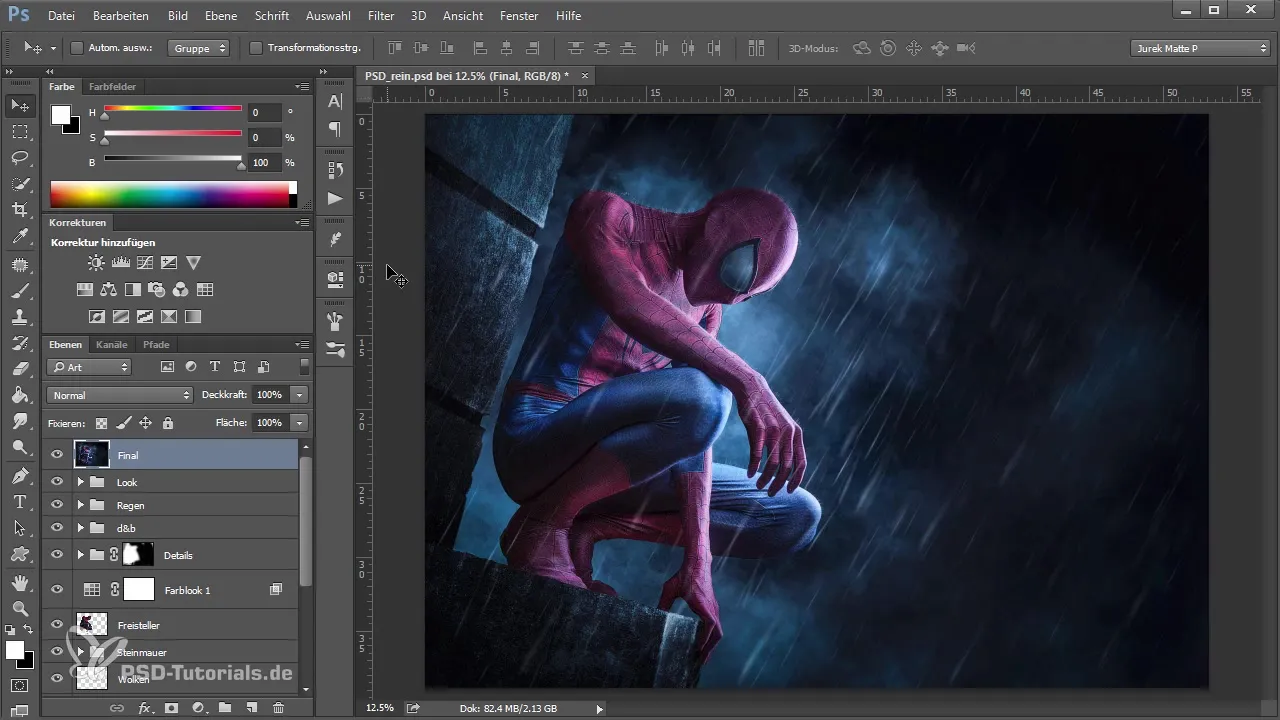Add a Levels adjustment
Image resolution: width=1280 pixels, height=720 pixels.
[x=121, y=263]
